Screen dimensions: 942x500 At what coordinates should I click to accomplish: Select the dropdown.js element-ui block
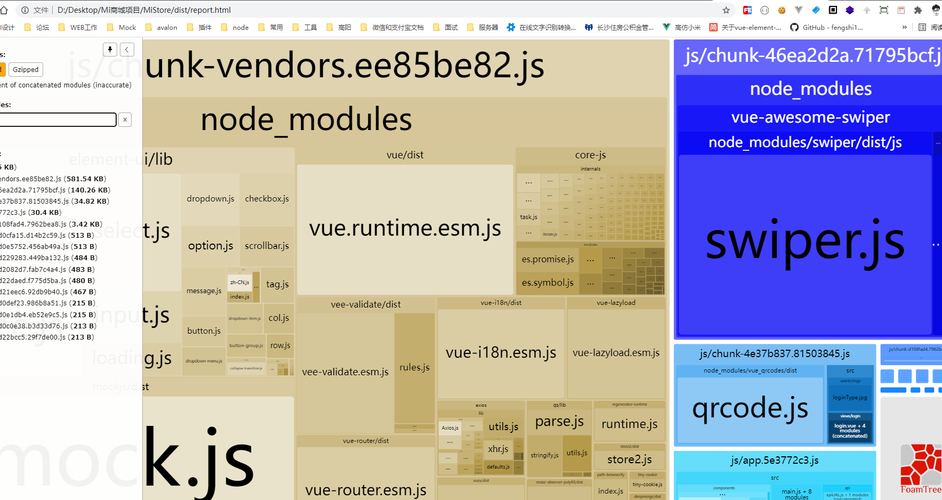tap(210, 199)
